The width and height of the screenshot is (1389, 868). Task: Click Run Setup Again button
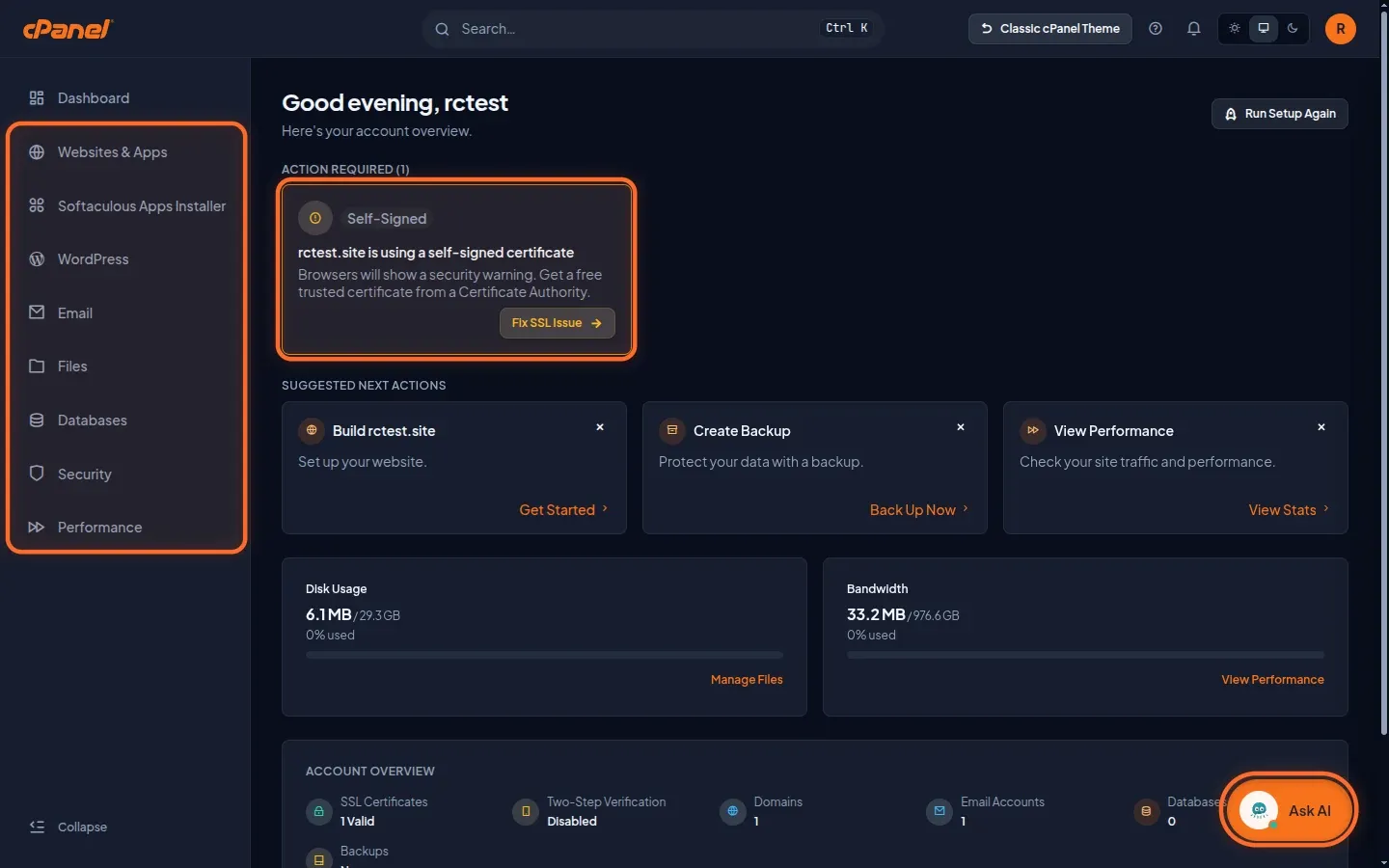[1279, 114]
